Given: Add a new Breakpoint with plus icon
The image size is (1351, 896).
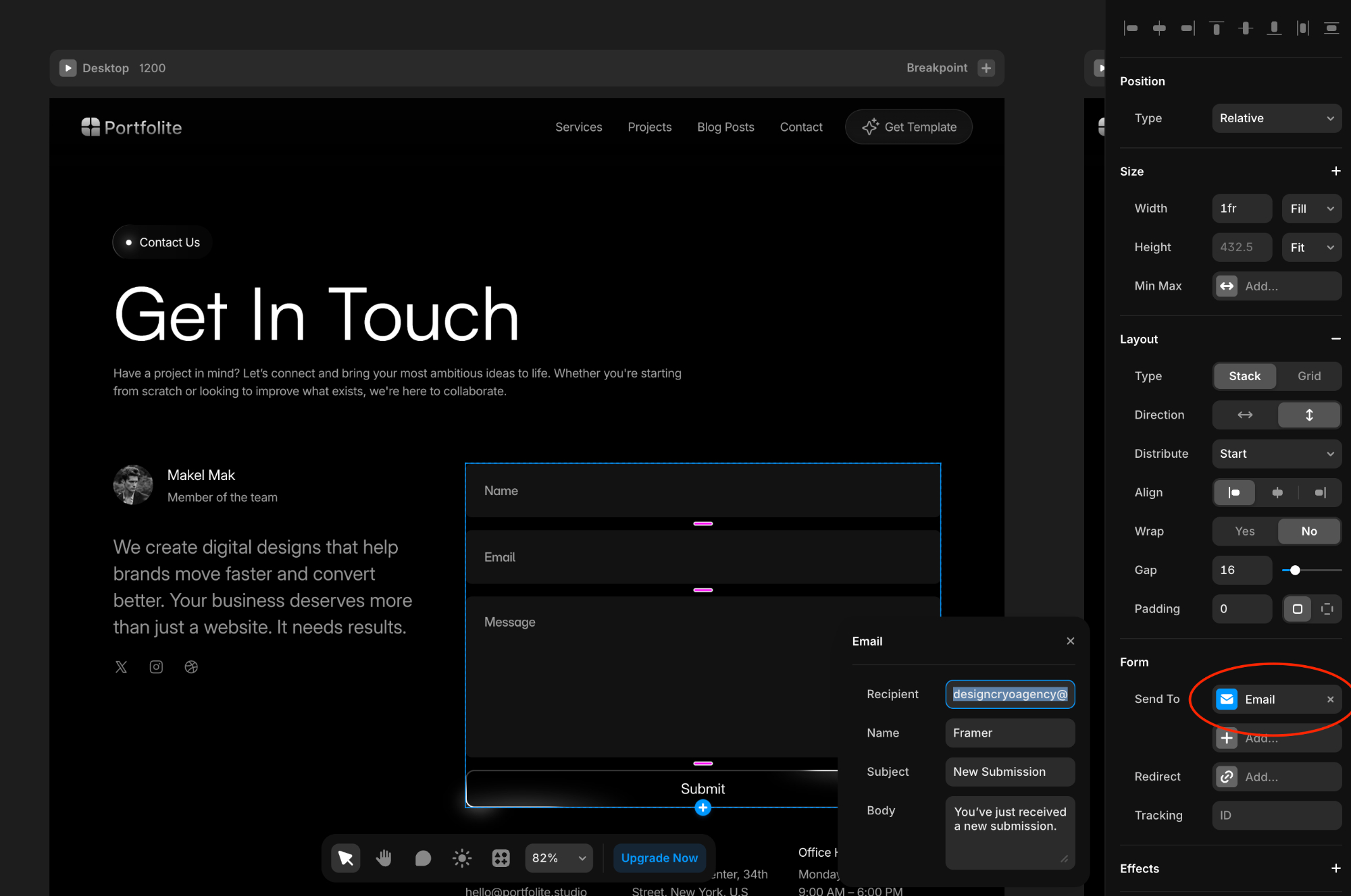Looking at the screenshot, I should (x=986, y=68).
